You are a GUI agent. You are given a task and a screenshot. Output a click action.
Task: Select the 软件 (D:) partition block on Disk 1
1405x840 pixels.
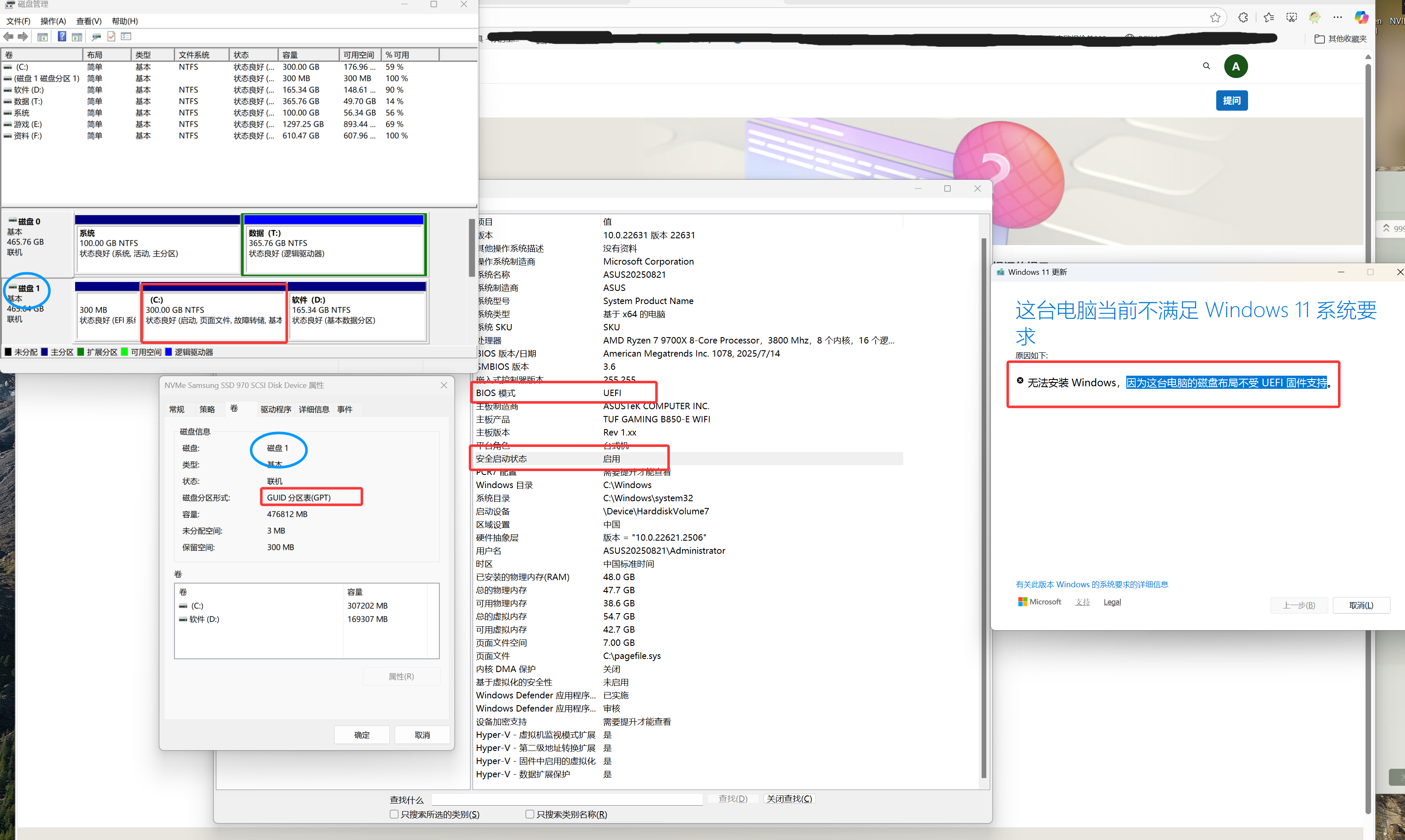(x=357, y=311)
